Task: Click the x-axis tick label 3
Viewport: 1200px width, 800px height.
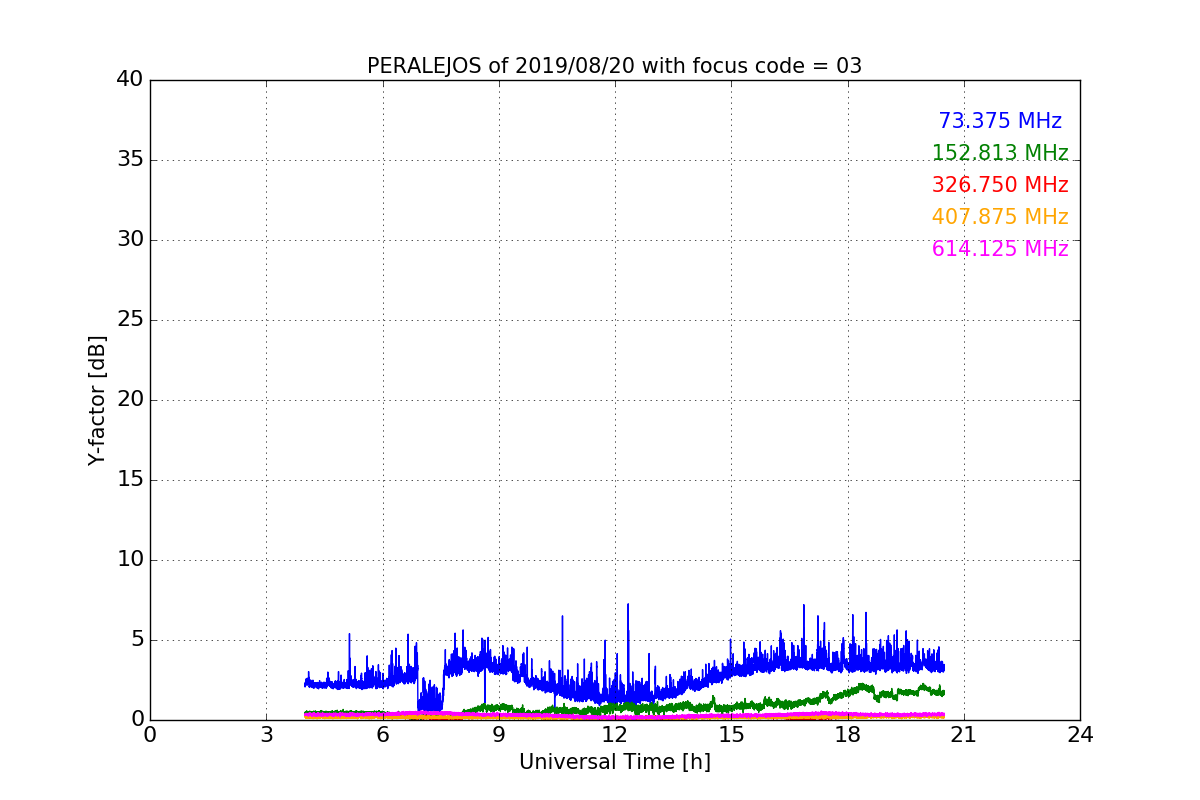Action: pyautogui.click(x=266, y=735)
